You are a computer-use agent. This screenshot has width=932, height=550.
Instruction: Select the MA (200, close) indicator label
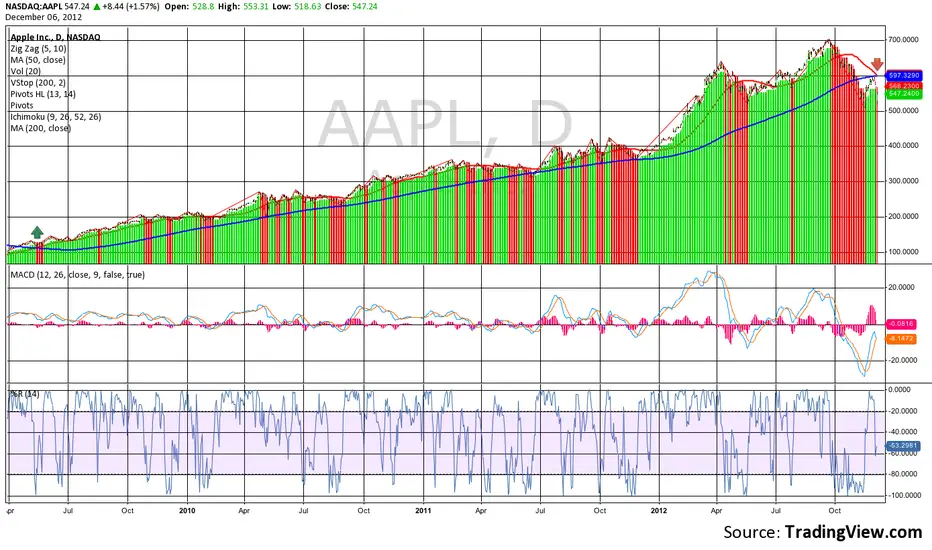pos(40,128)
